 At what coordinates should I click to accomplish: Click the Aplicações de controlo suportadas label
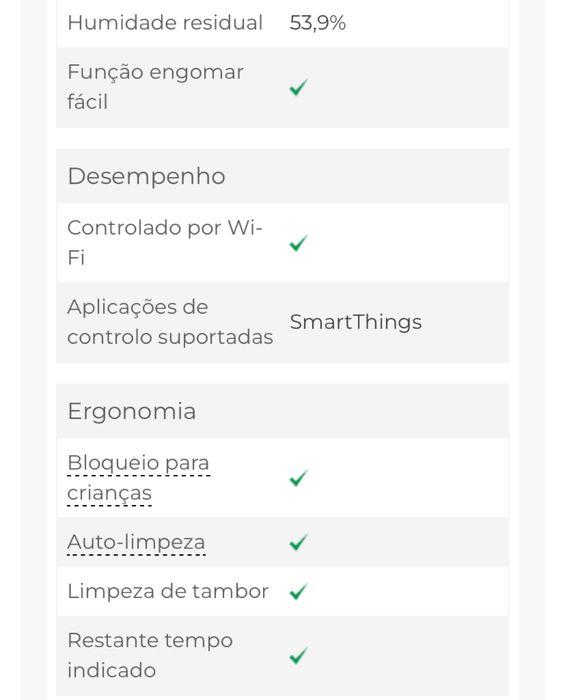(170, 322)
